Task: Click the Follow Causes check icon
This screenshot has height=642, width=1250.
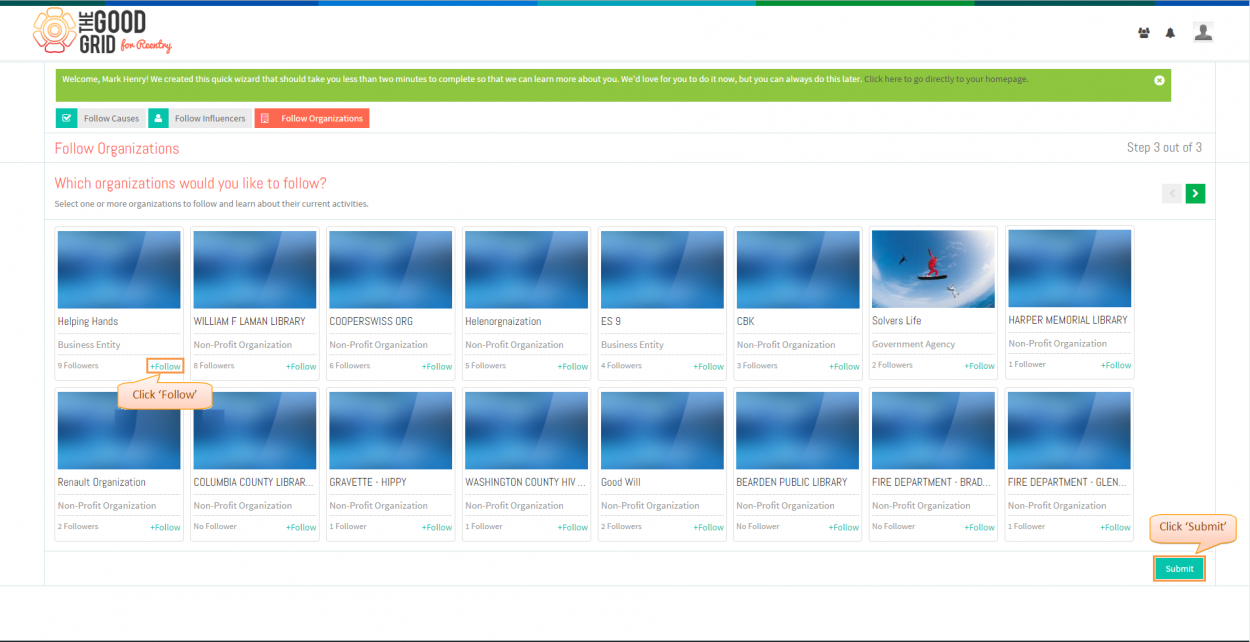Action: coord(66,118)
